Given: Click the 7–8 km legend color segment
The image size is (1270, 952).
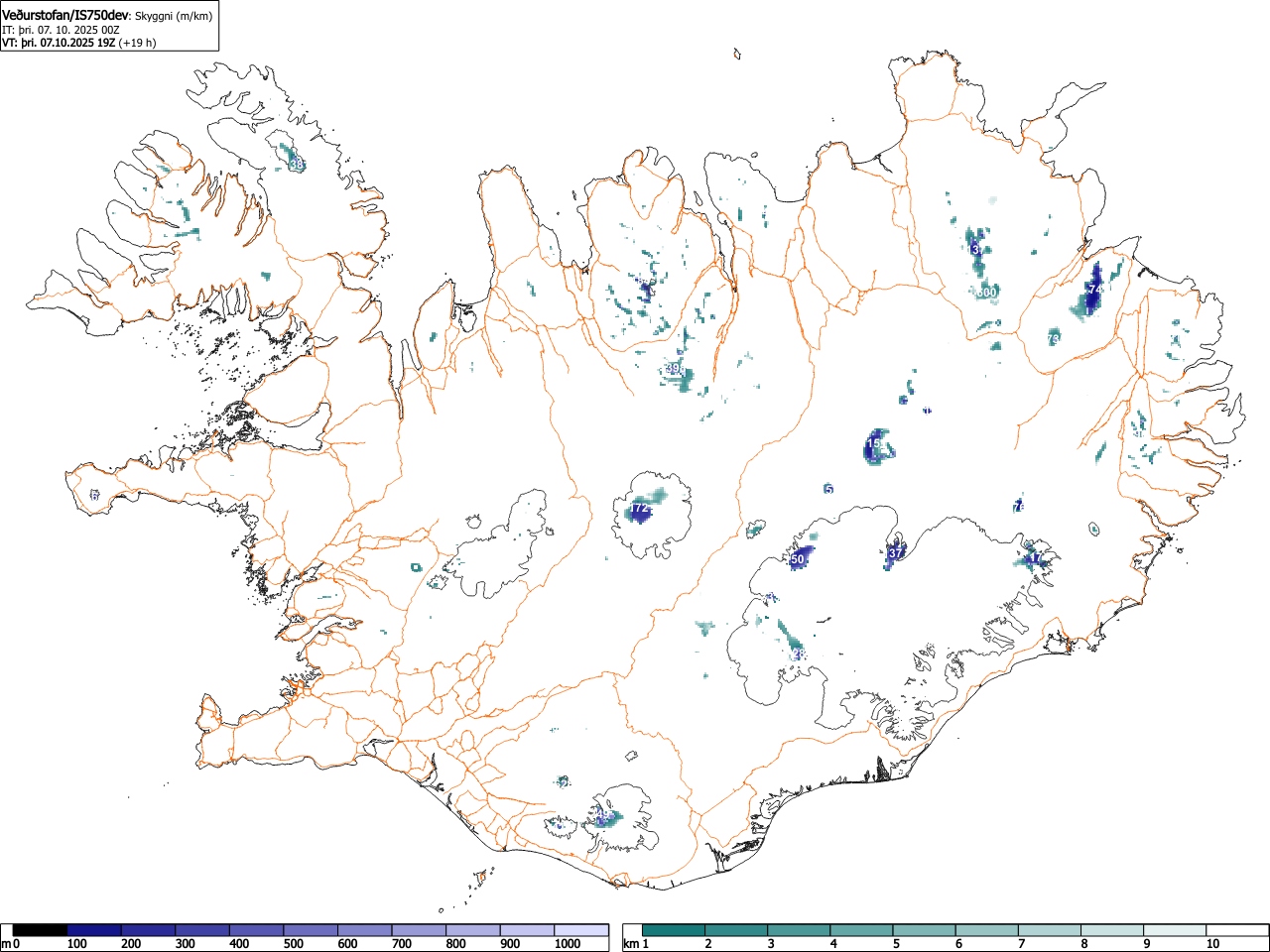Looking at the screenshot, I should click(x=1049, y=930).
